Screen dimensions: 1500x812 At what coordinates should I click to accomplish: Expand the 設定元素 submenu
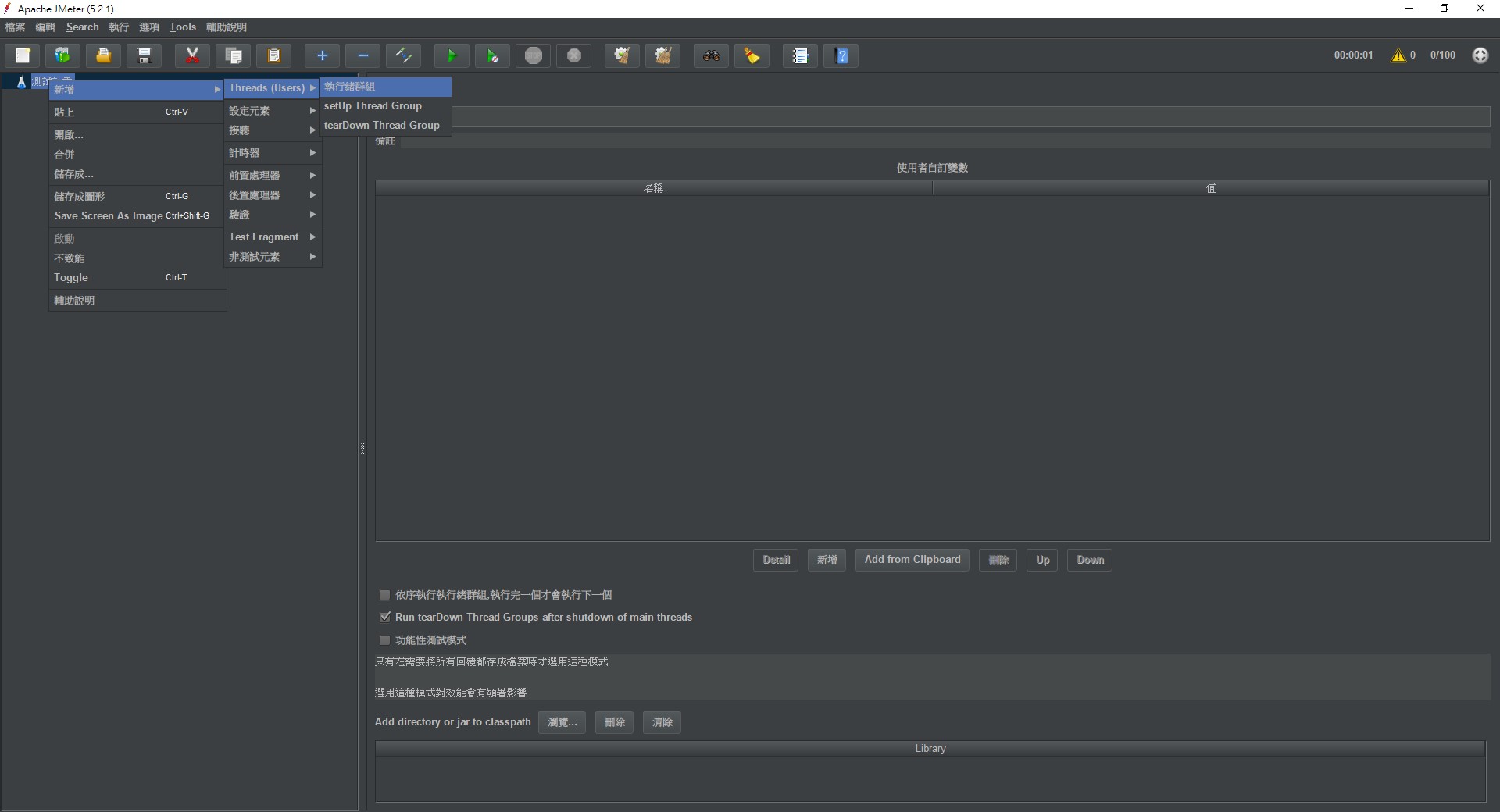272,111
